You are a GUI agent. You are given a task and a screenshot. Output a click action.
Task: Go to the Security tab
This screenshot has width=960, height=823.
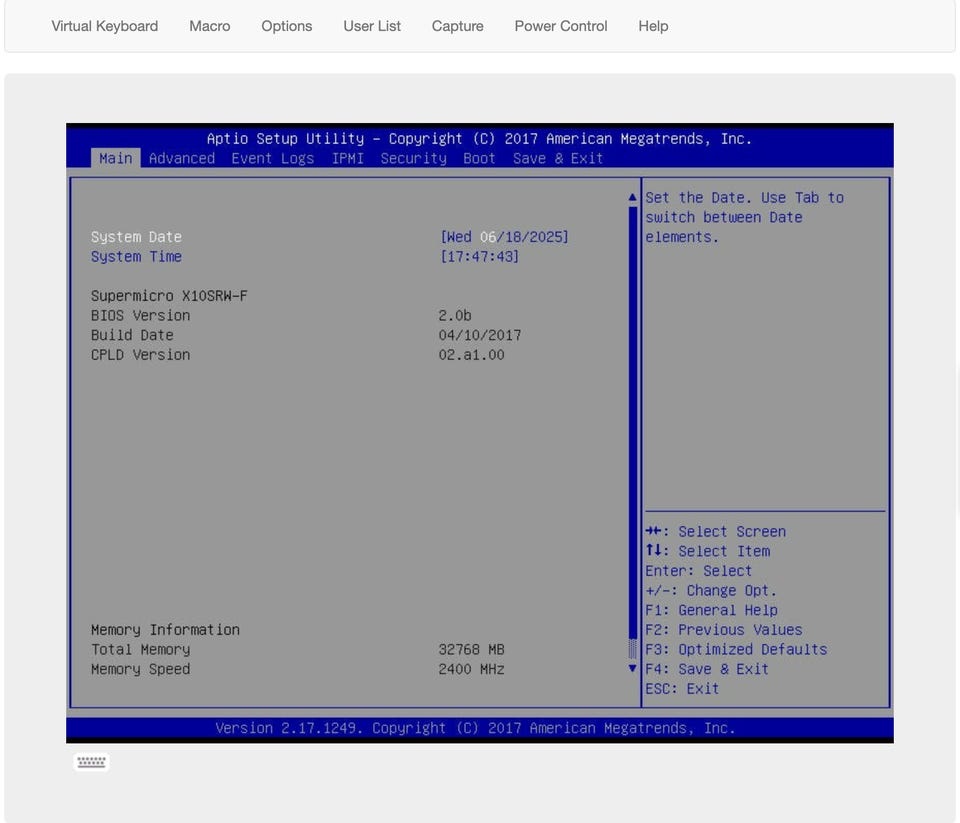tap(413, 158)
